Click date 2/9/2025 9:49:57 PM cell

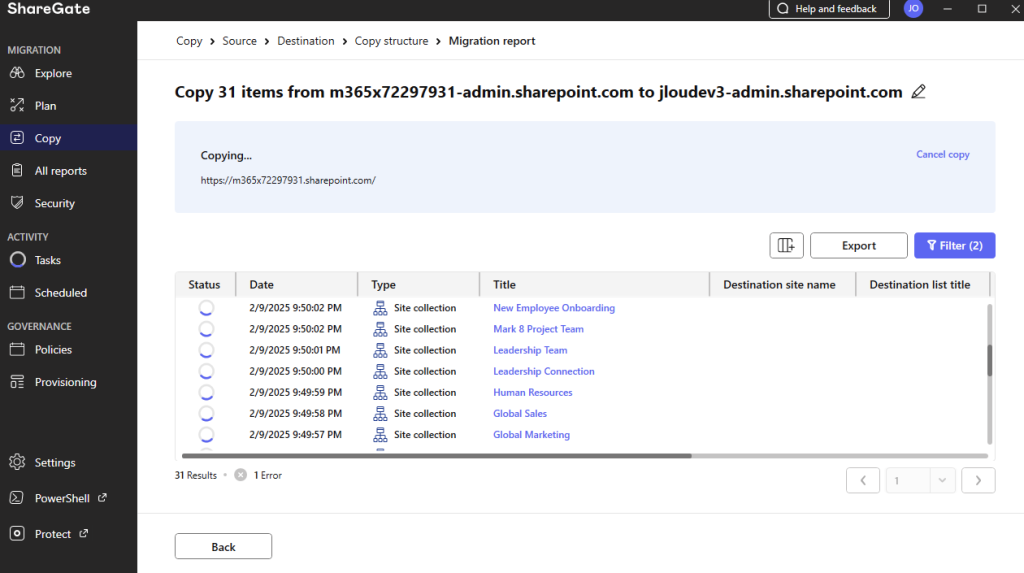pyautogui.click(x=295, y=434)
